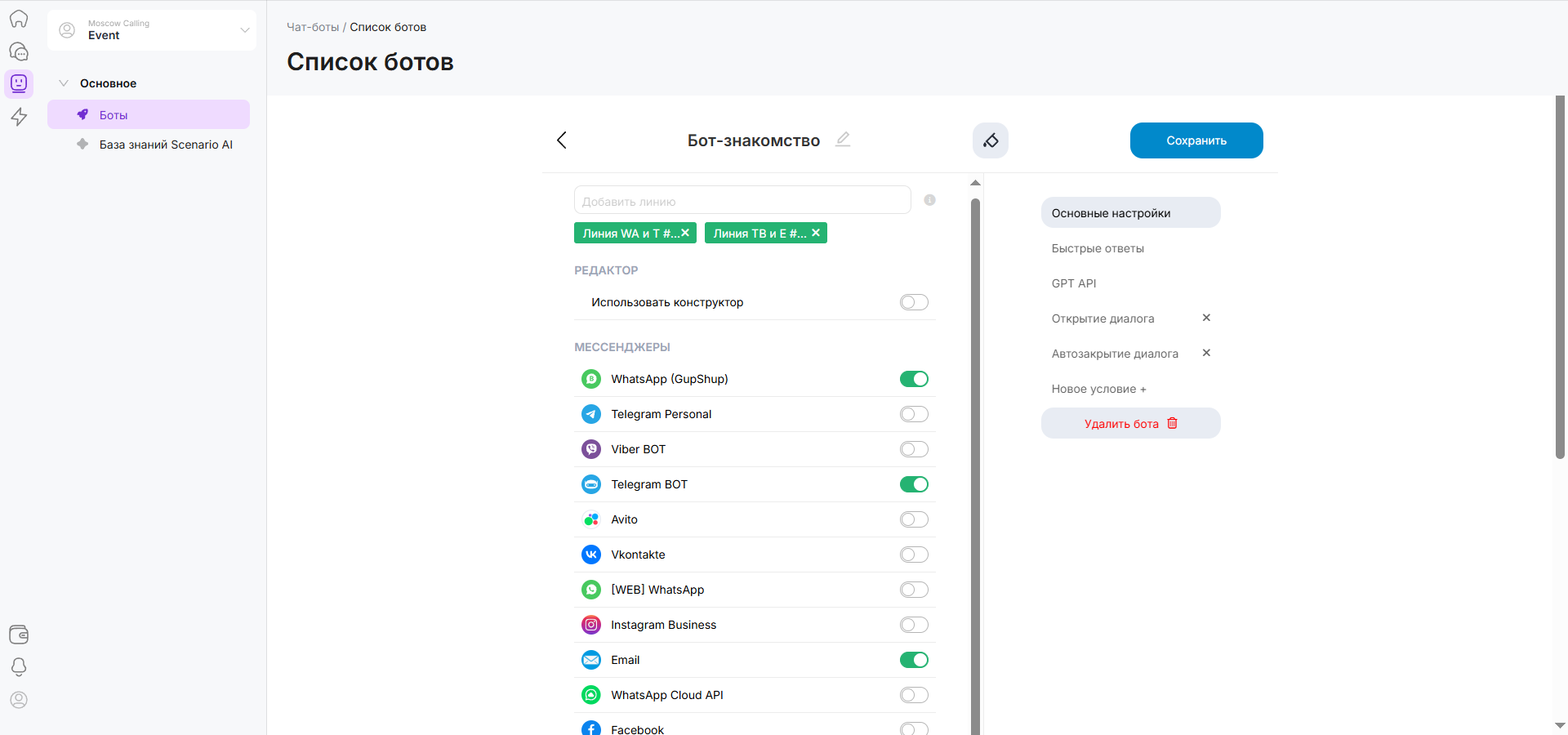Disable the WhatsApp (GupShup) toggle

(x=914, y=379)
